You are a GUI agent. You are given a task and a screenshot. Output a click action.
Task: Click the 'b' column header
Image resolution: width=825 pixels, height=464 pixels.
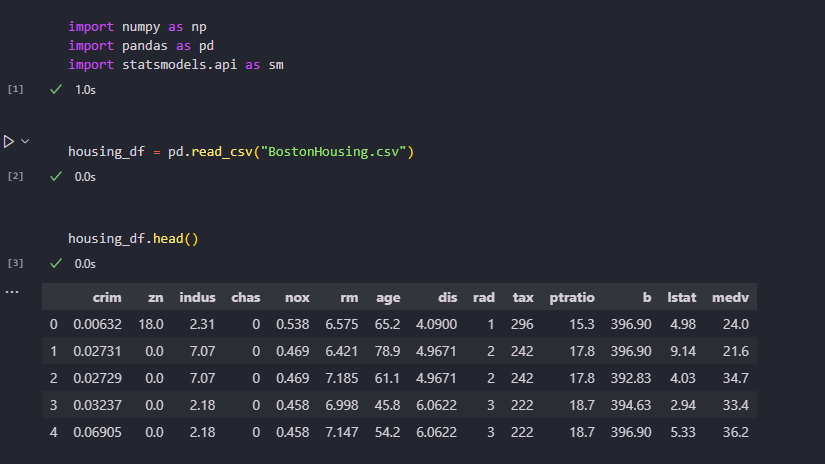pos(647,298)
